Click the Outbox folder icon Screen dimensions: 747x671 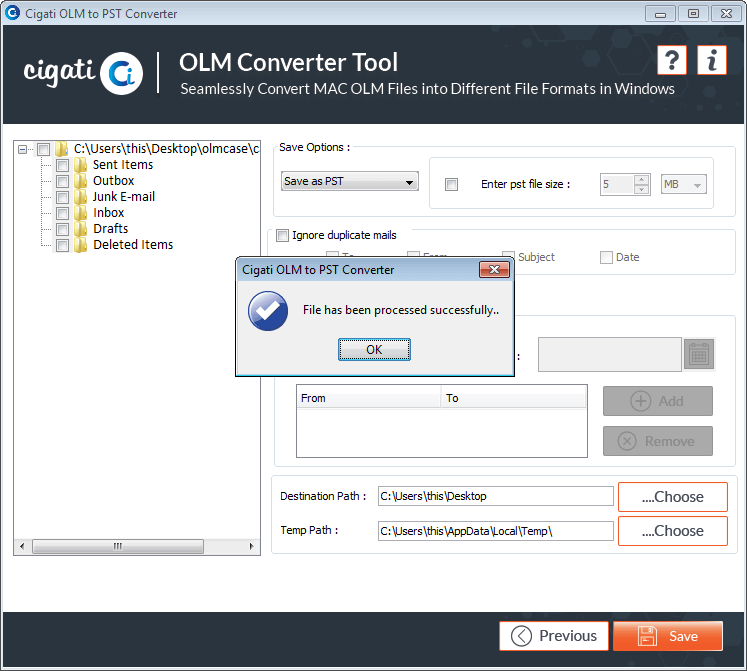tap(81, 181)
